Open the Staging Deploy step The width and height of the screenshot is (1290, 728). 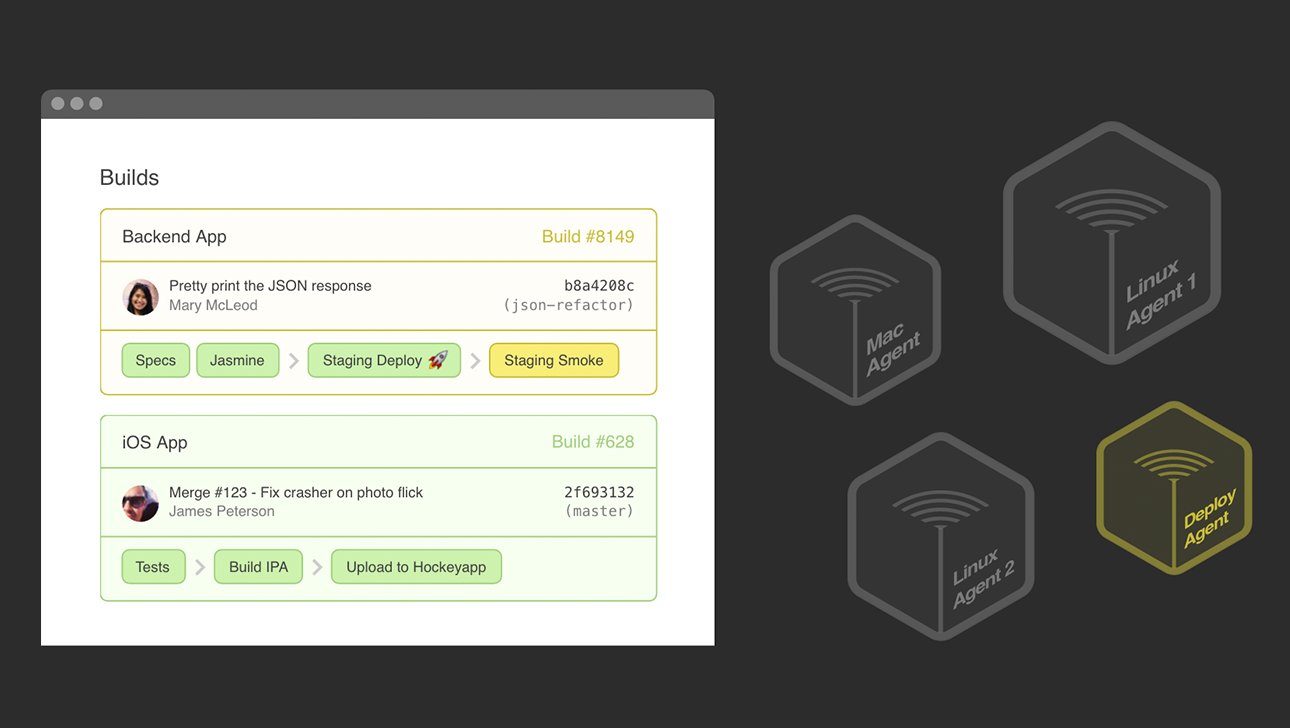coord(384,360)
